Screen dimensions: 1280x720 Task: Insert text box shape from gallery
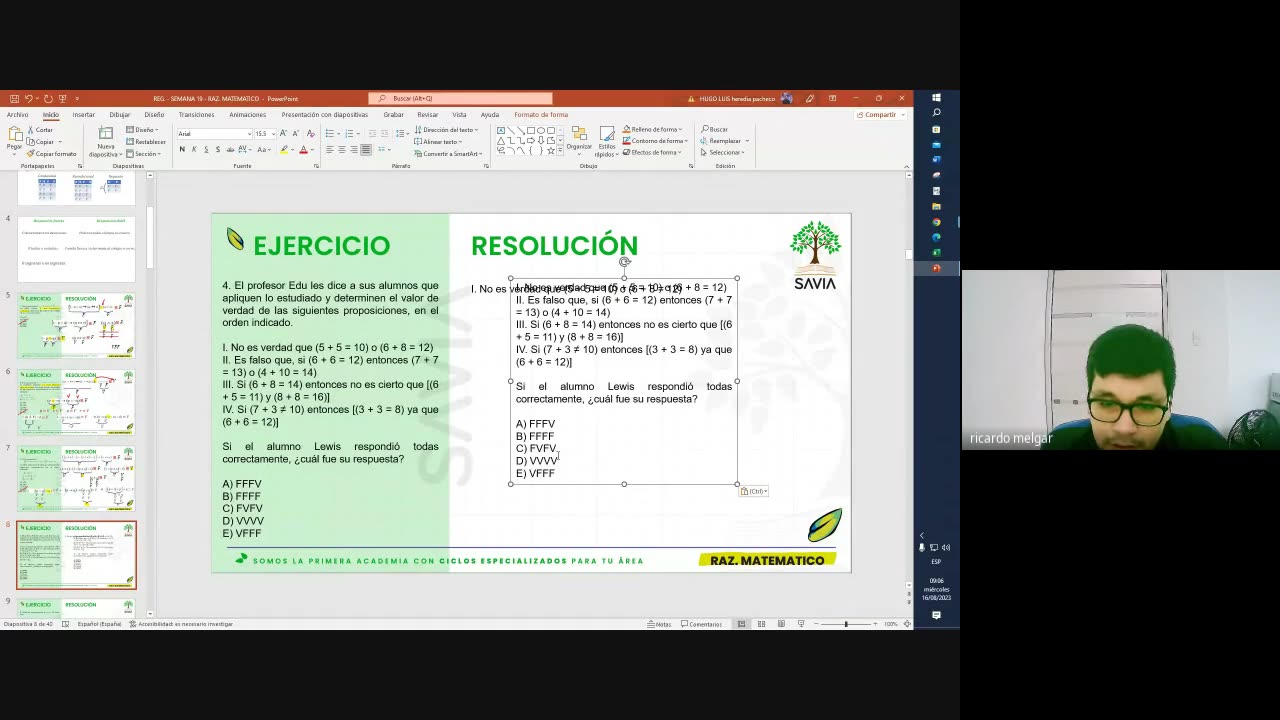[x=501, y=130]
